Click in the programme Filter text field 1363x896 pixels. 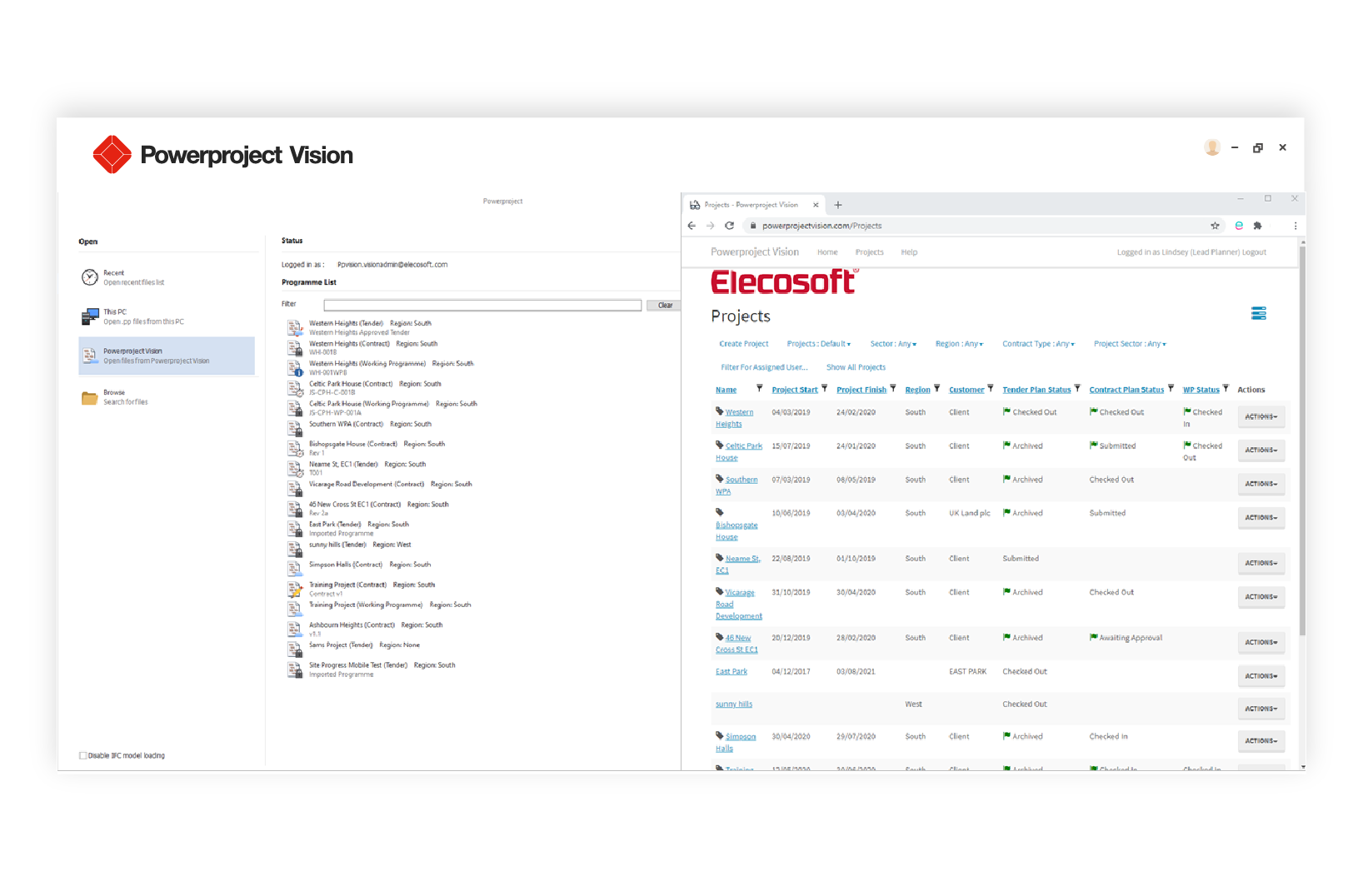tap(482, 306)
